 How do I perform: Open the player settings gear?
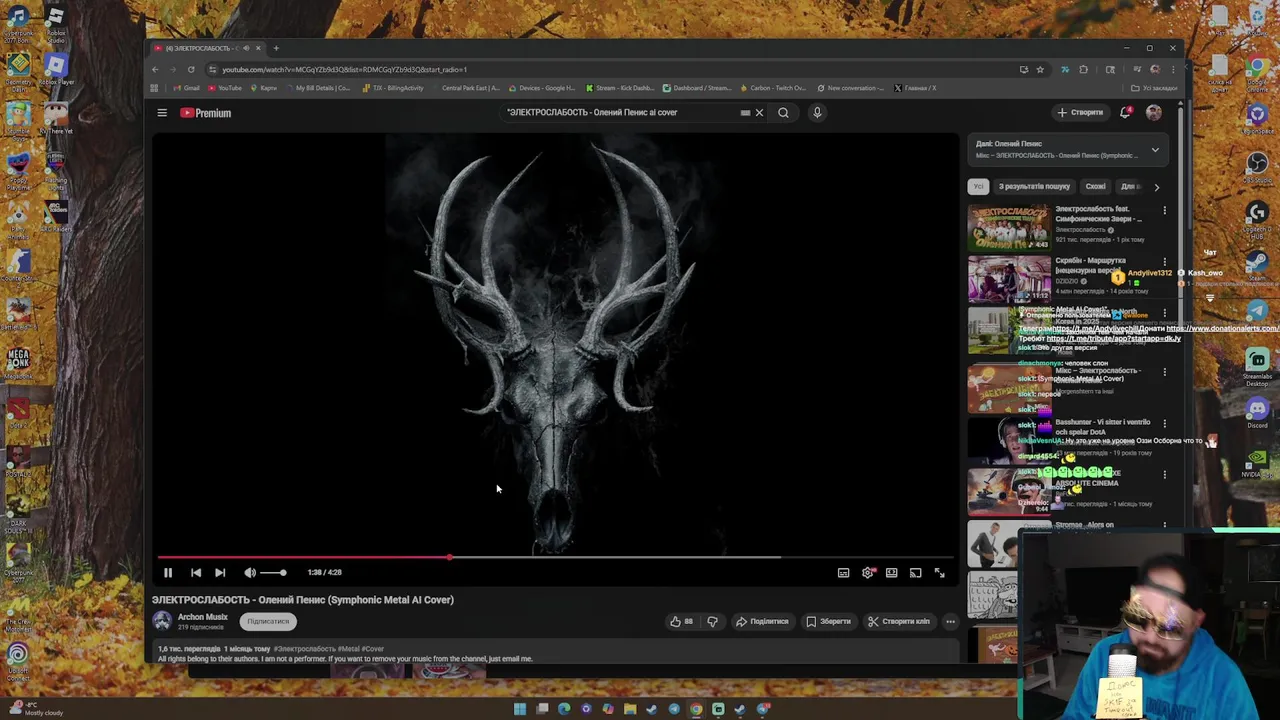point(867,572)
